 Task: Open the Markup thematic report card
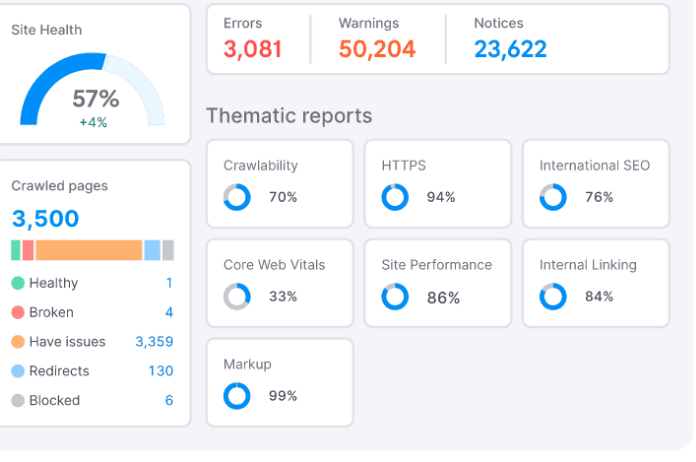tap(280, 383)
